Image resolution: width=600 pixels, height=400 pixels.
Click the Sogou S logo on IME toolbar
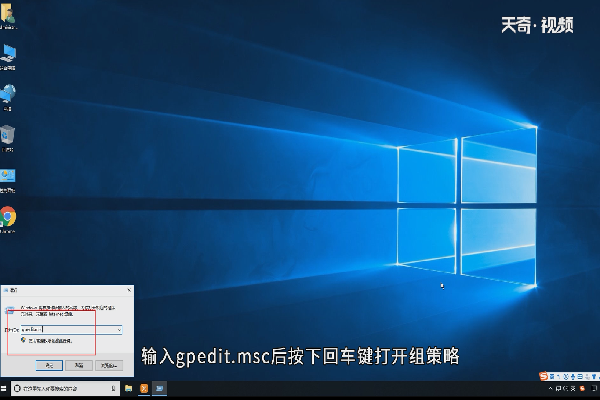(543, 376)
